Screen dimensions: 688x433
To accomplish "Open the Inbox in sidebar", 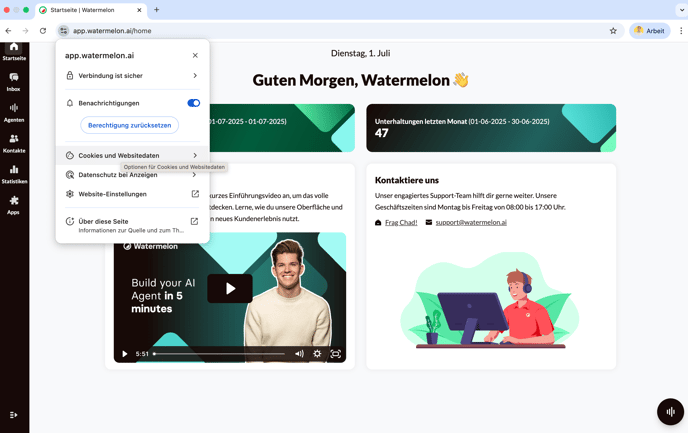I will pos(14,82).
